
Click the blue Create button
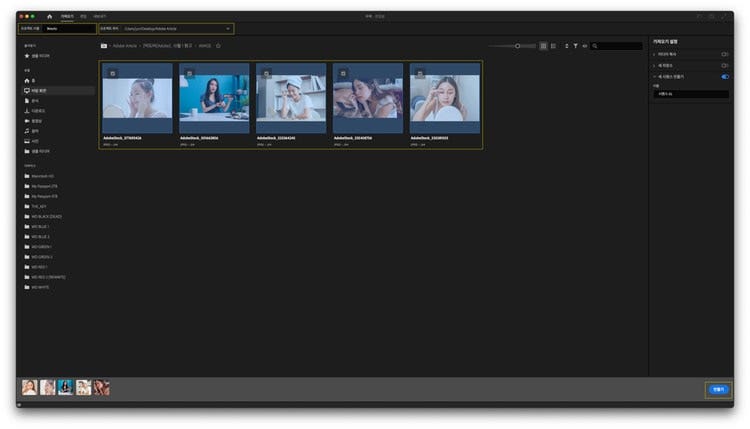[x=718, y=390]
